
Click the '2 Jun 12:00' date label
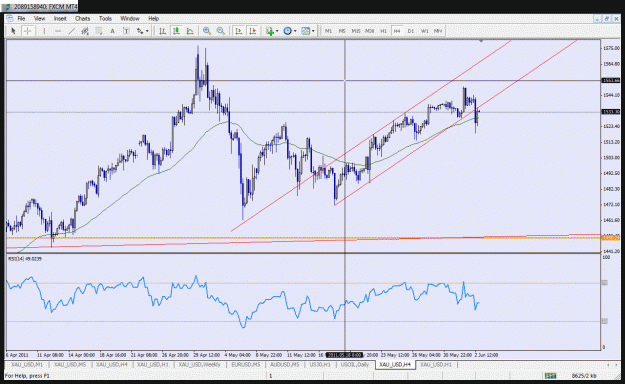[x=486, y=355]
